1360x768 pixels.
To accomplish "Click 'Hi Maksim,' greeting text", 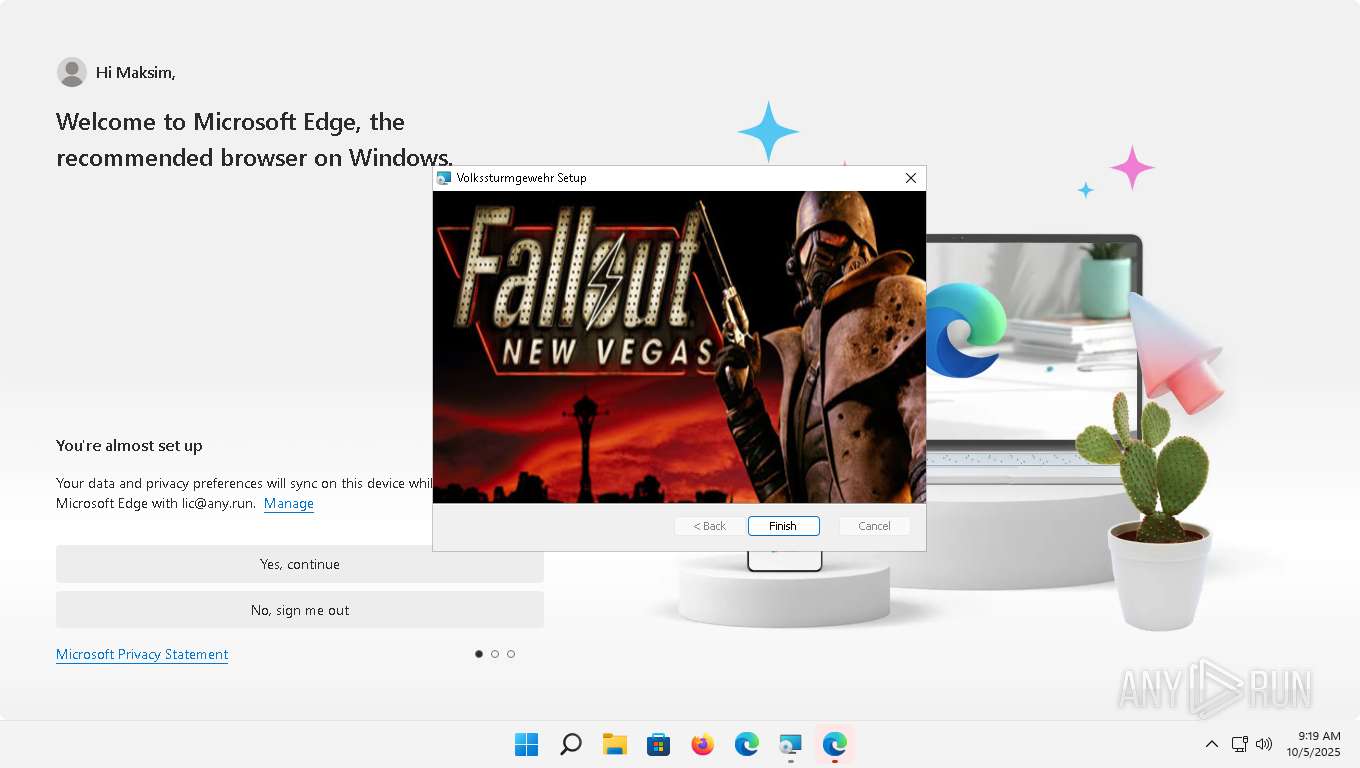I will (136, 72).
